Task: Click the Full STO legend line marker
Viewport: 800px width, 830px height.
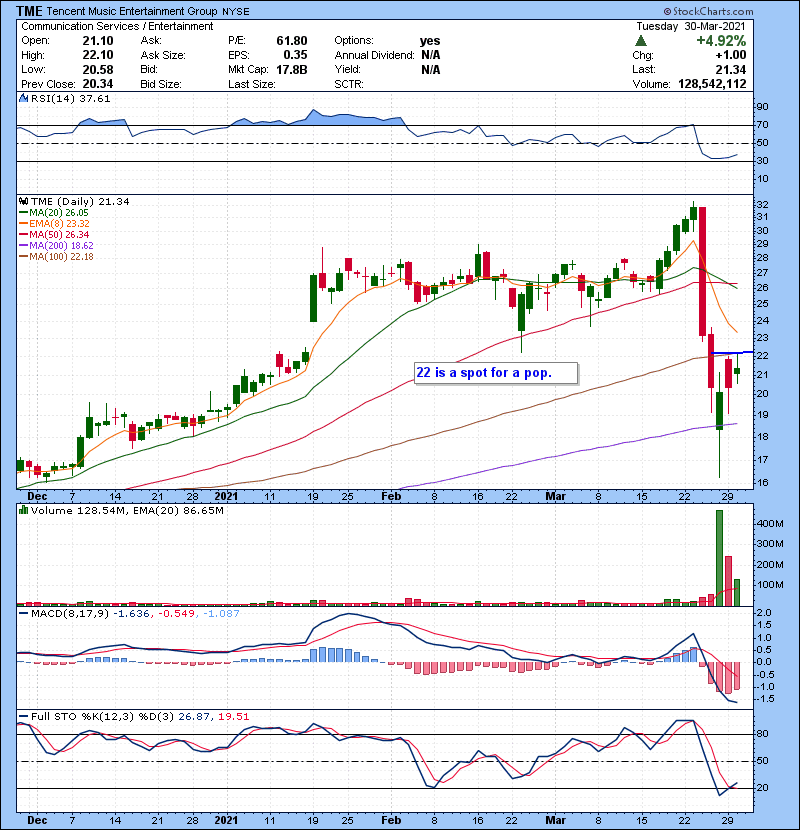Action: (x=23, y=717)
